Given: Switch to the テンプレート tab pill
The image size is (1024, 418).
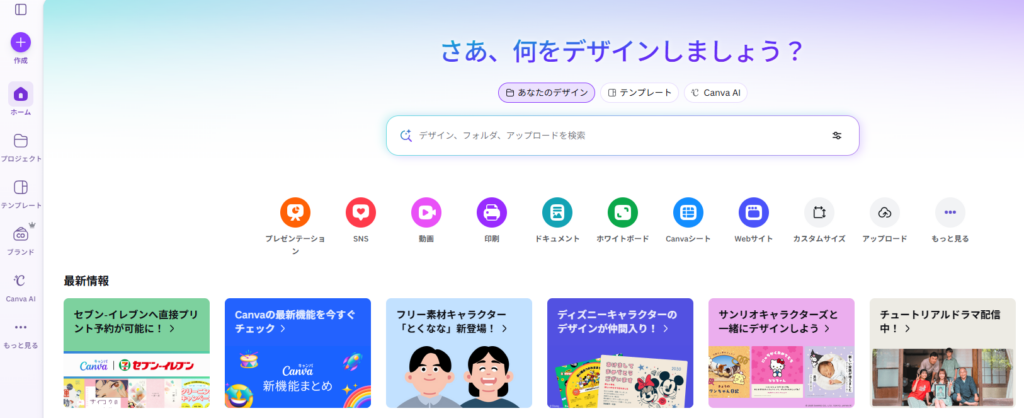Looking at the screenshot, I should coord(639,93).
